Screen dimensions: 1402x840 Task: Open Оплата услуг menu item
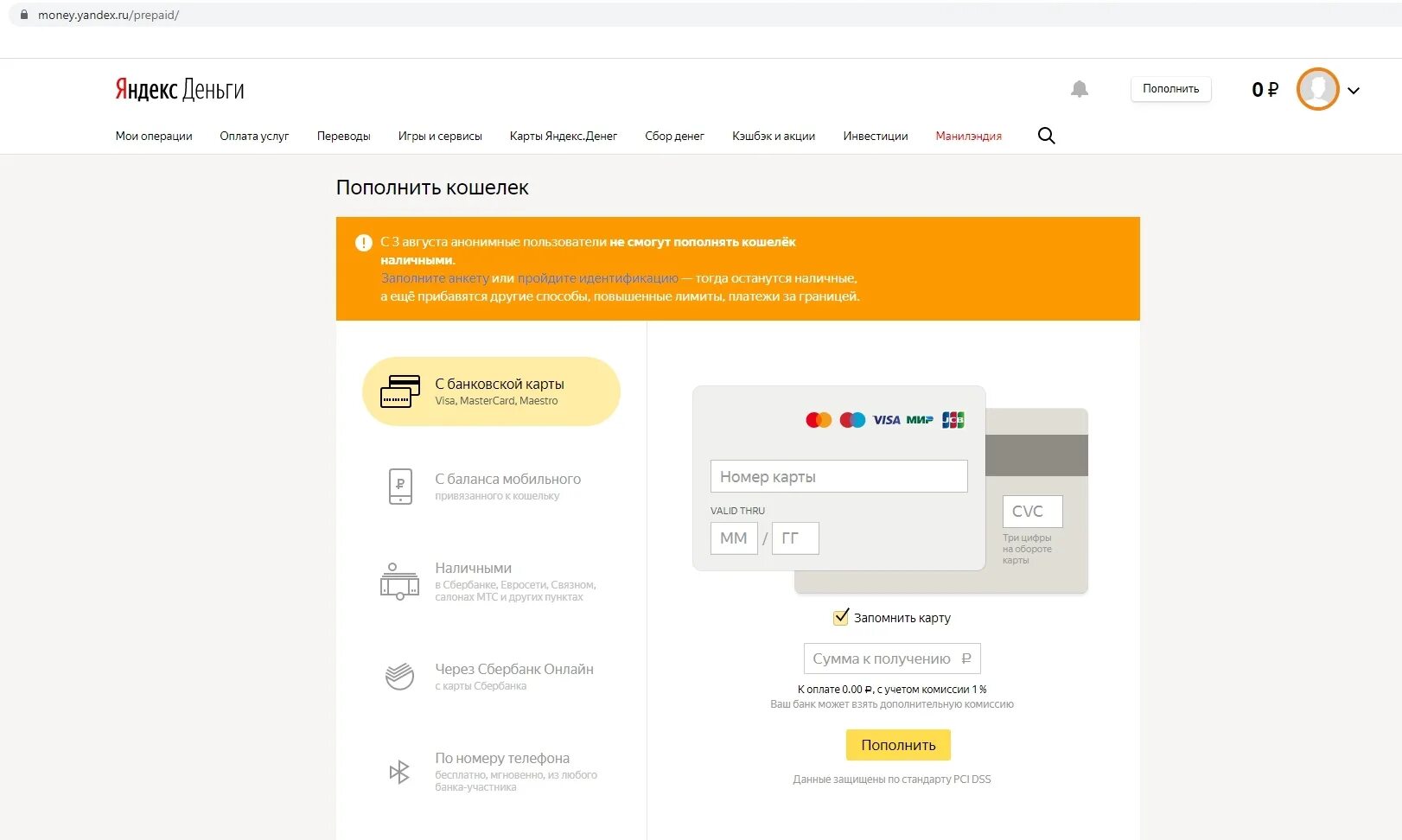[254, 136]
